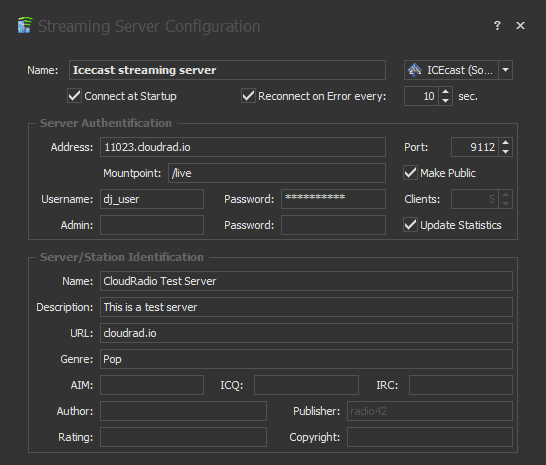Click the station Name field 'CloudRadio Test Server'
The width and height of the screenshot is (546, 465).
[x=306, y=281]
